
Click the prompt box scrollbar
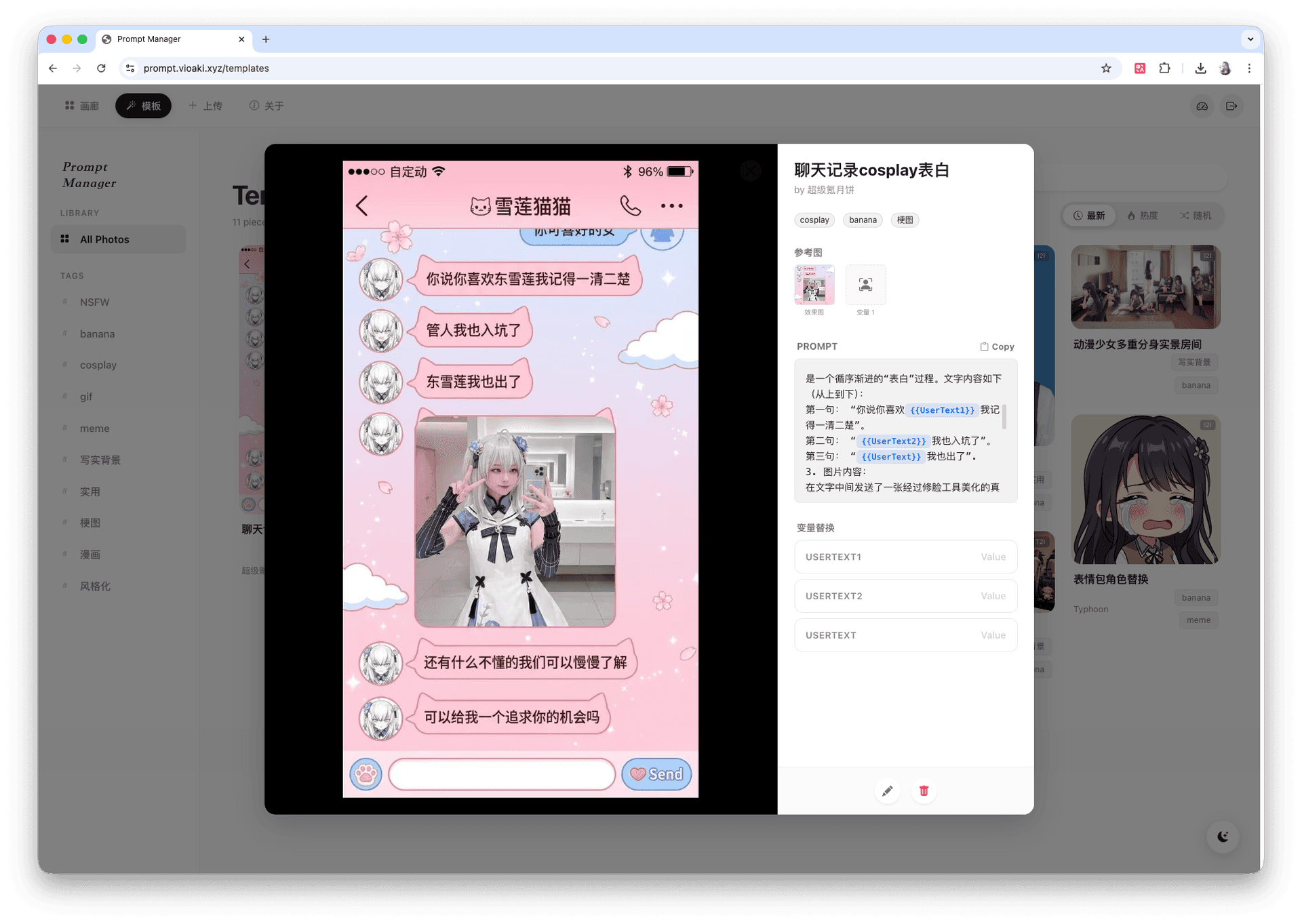1004,416
